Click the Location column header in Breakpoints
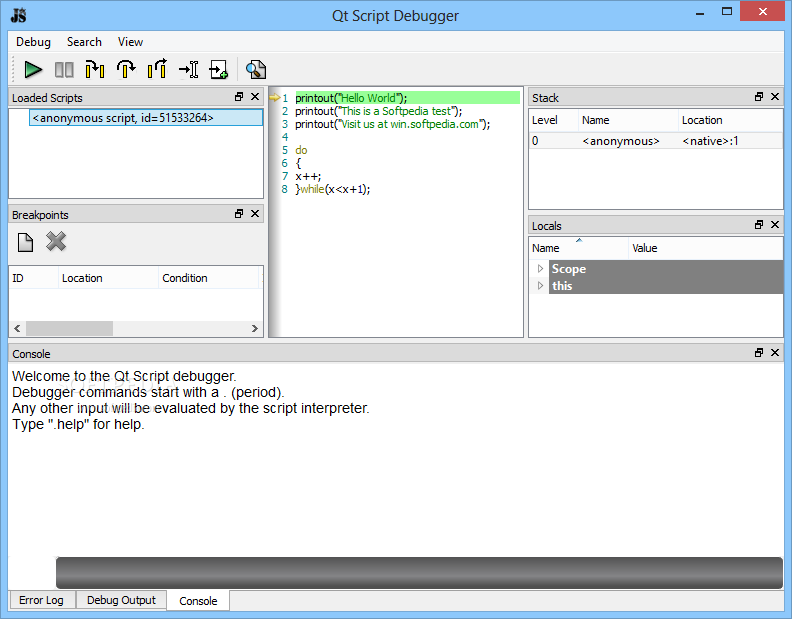This screenshot has height=619, width=792. point(108,278)
